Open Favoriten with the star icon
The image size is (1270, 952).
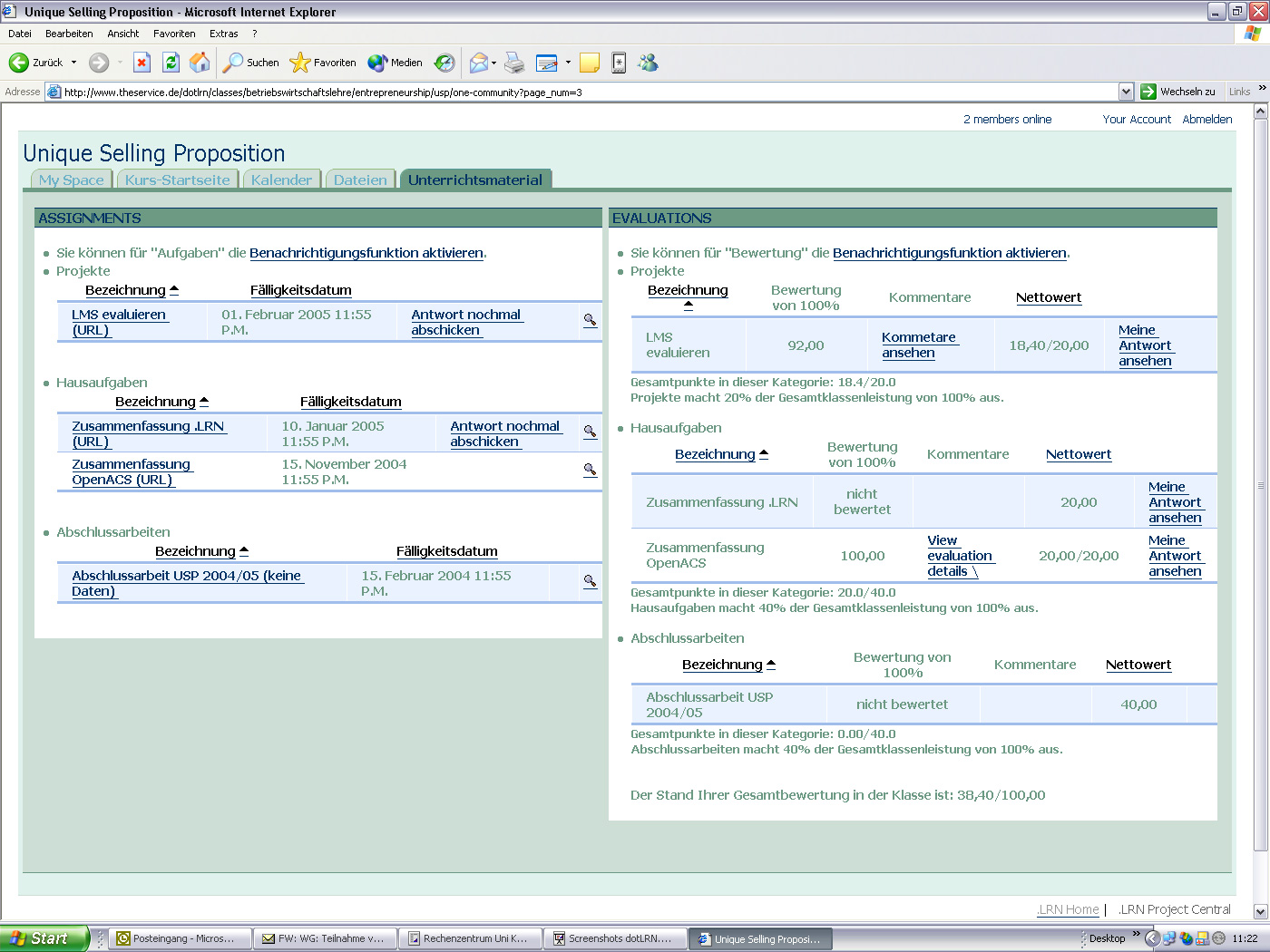point(299,63)
